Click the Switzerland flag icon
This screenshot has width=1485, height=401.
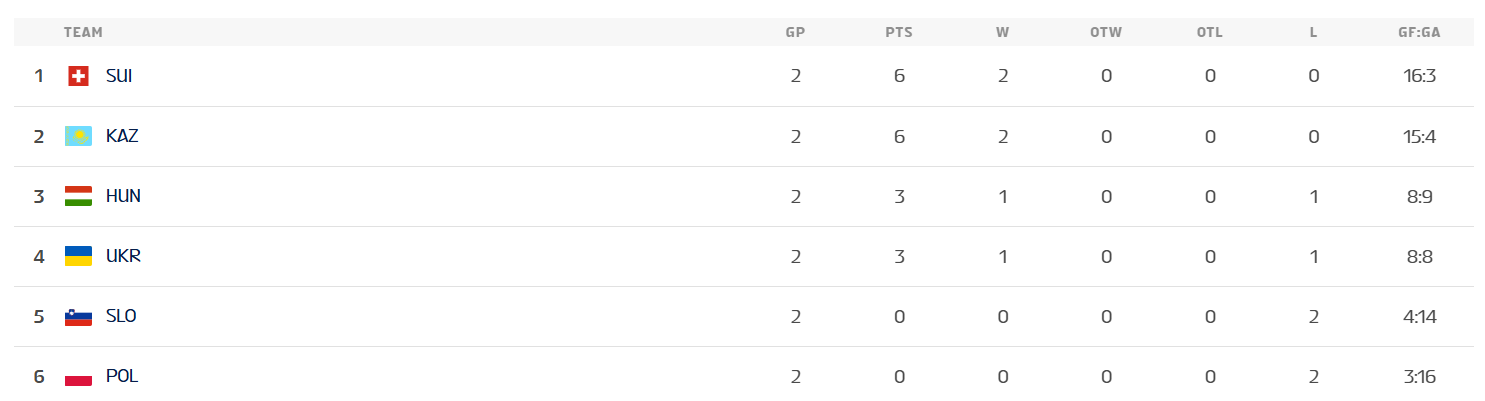(78, 76)
